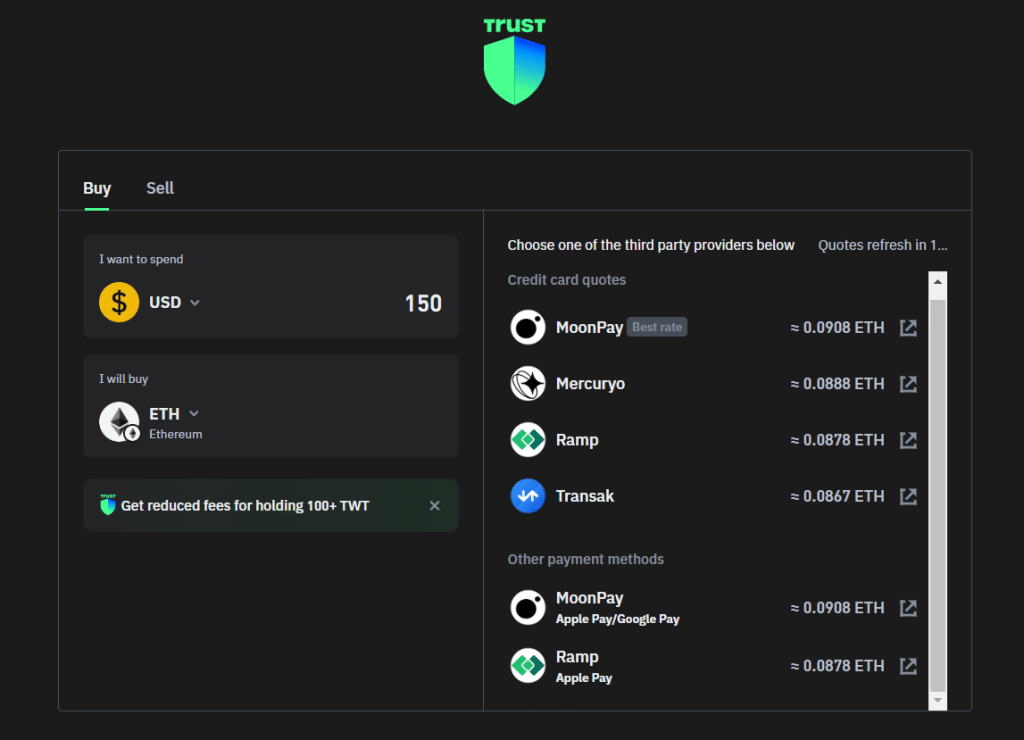This screenshot has width=1024, height=740.
Task: Choose Mercuryo as provider
Action: pos(714,383)
